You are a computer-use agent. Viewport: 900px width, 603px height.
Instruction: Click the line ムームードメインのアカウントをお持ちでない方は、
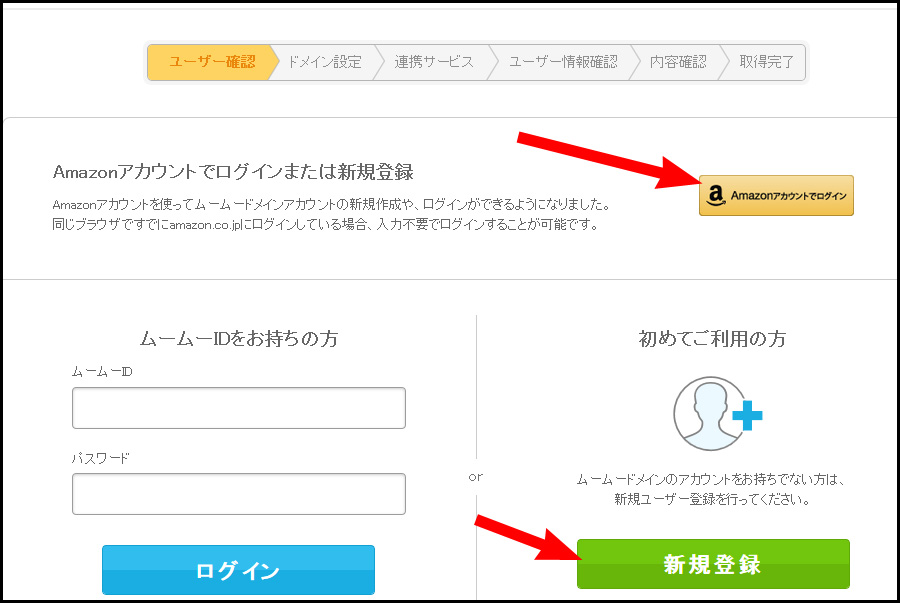click(x=711, y=479)
